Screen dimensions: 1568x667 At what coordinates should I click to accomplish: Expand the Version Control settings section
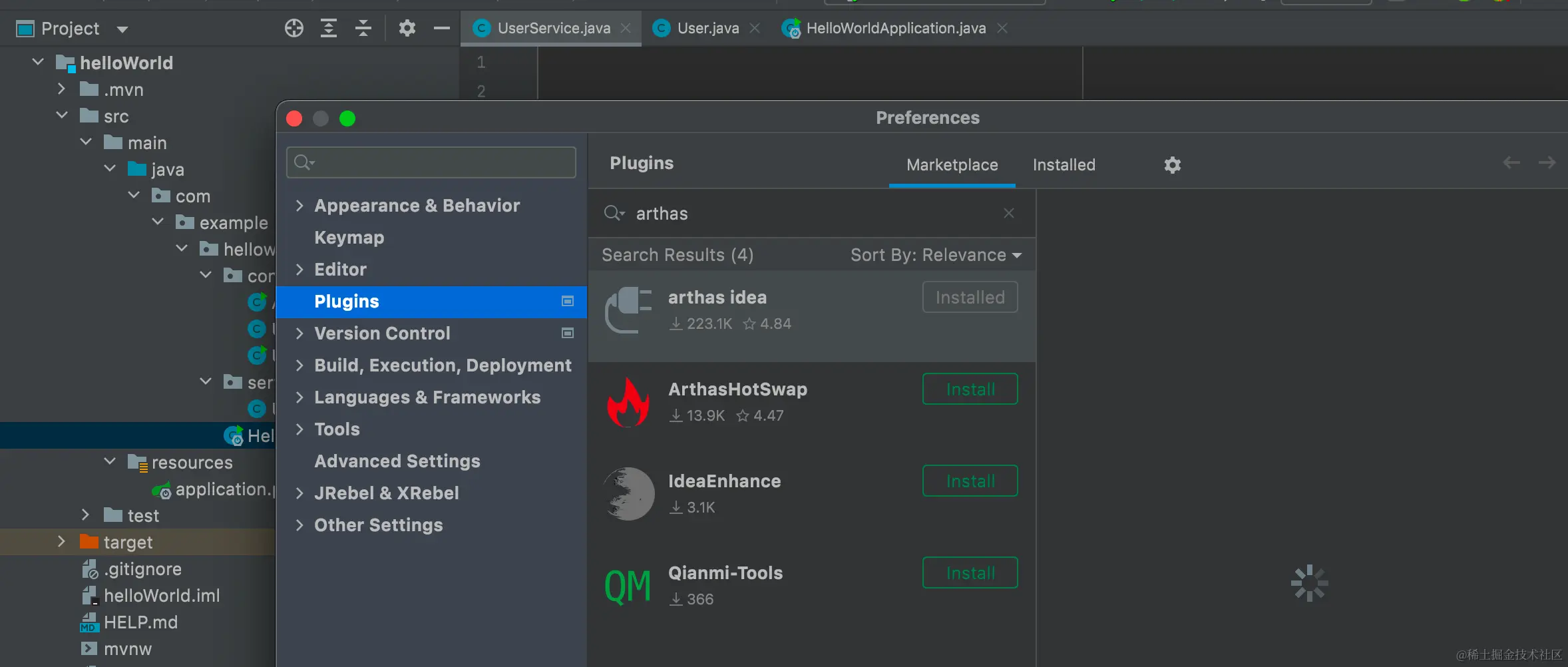[x=299, y=333]
